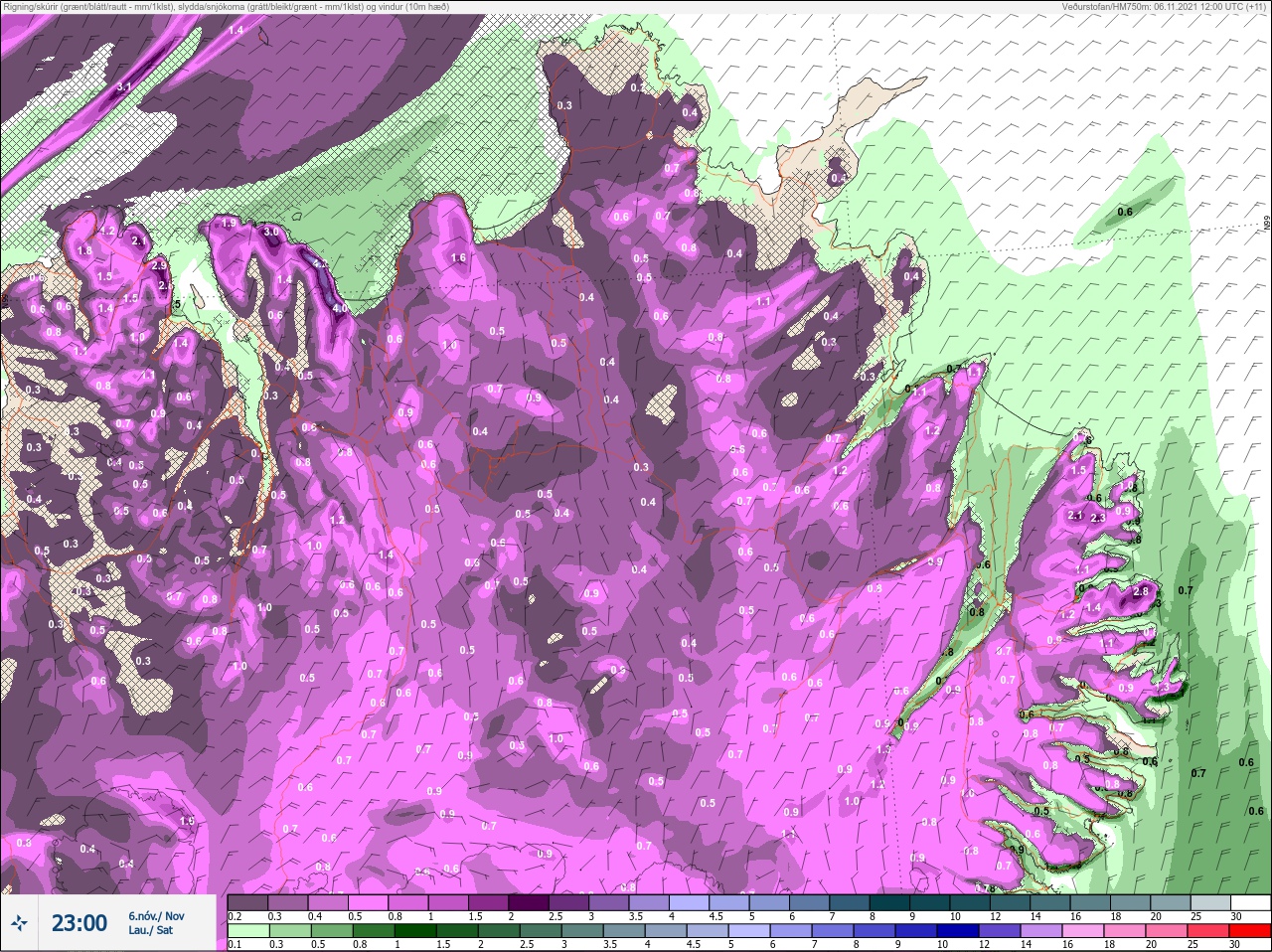Click the 2.9 precipitation value on the map

[x=159, y=265]
